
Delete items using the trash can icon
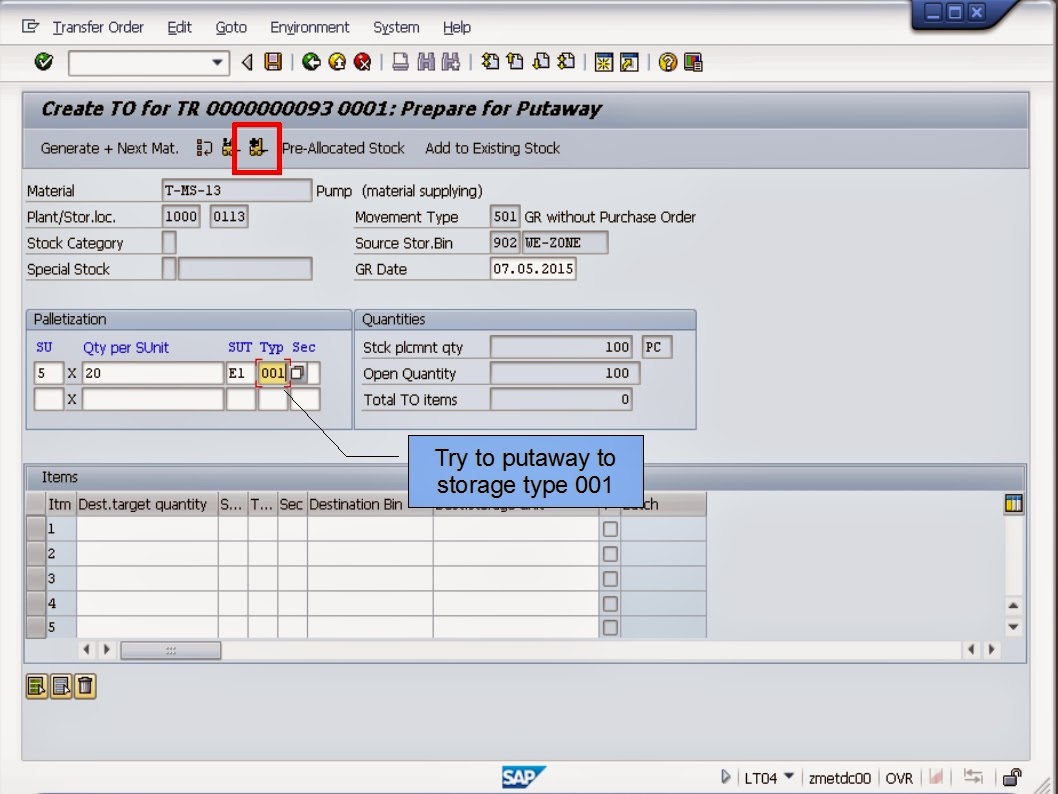(84, 686)
